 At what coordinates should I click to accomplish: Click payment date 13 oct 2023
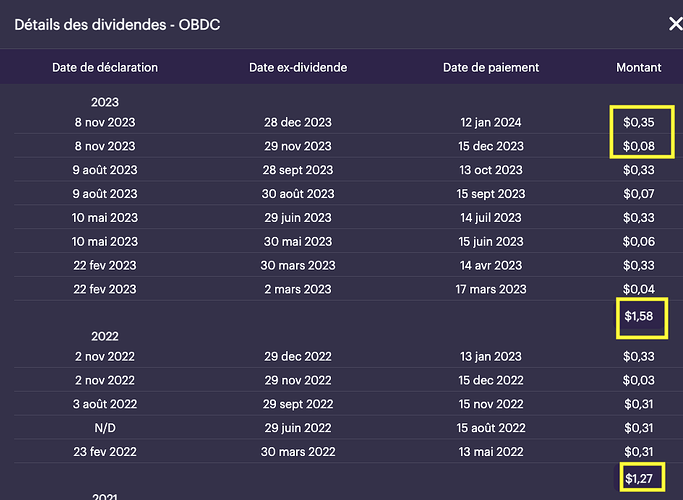pos(491,170)
